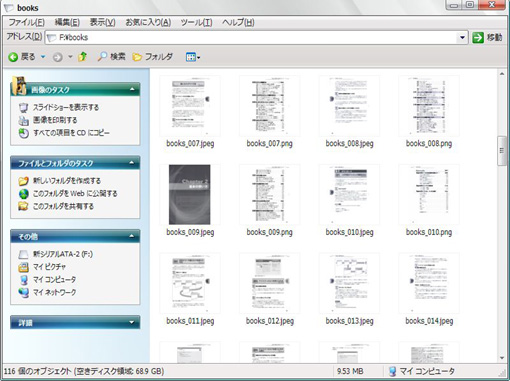The image size is (510, 381).
Task: Click the green Back arrow icon
Action: pos(13,57)
